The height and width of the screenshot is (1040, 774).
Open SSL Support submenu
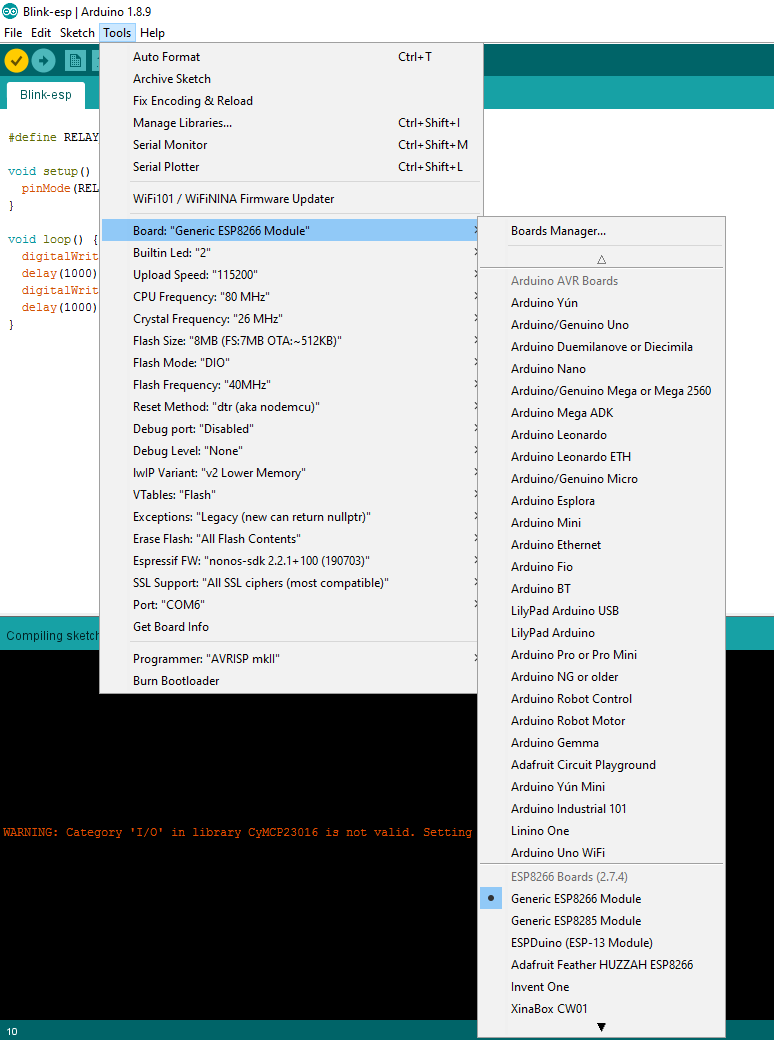tap(290, 583)
